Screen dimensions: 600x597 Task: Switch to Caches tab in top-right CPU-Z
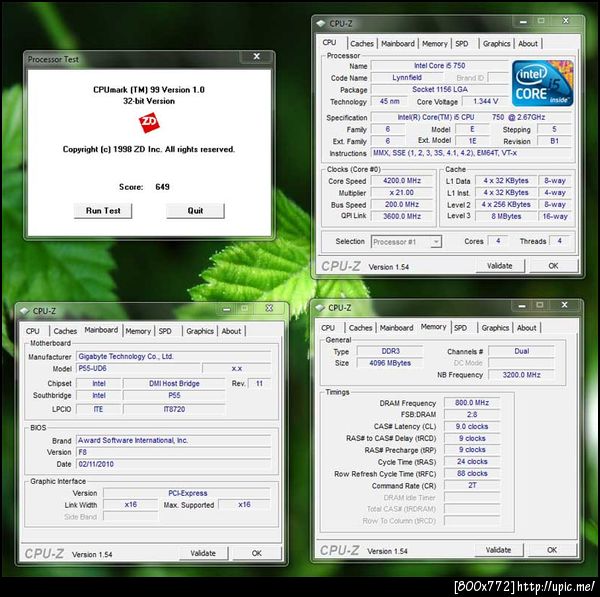click(x=362, y=44)
